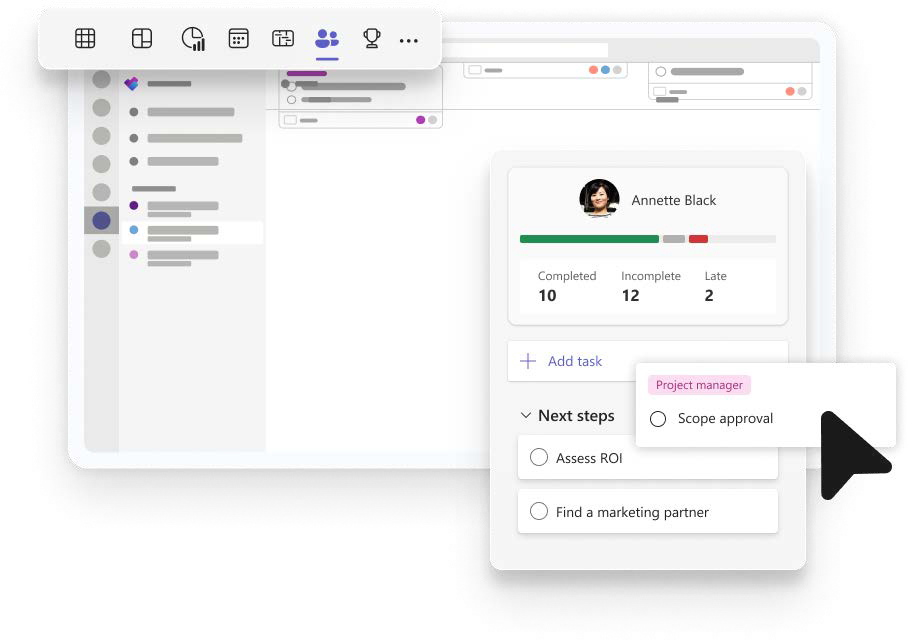The image size is (908, 640).
Task: Select the People view icon
Action: [327, 39]
